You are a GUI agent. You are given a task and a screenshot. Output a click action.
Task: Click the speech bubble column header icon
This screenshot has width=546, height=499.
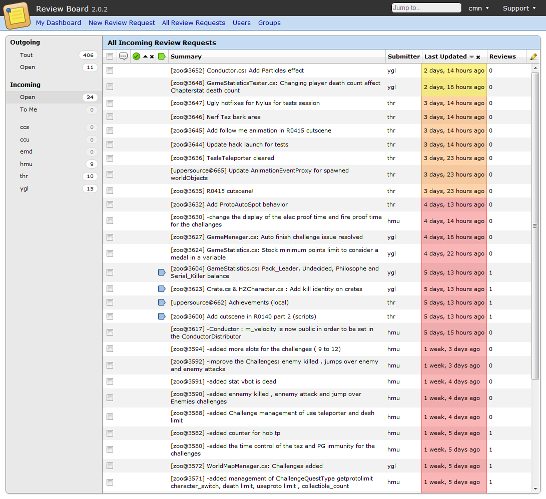[x=123, y=56]
